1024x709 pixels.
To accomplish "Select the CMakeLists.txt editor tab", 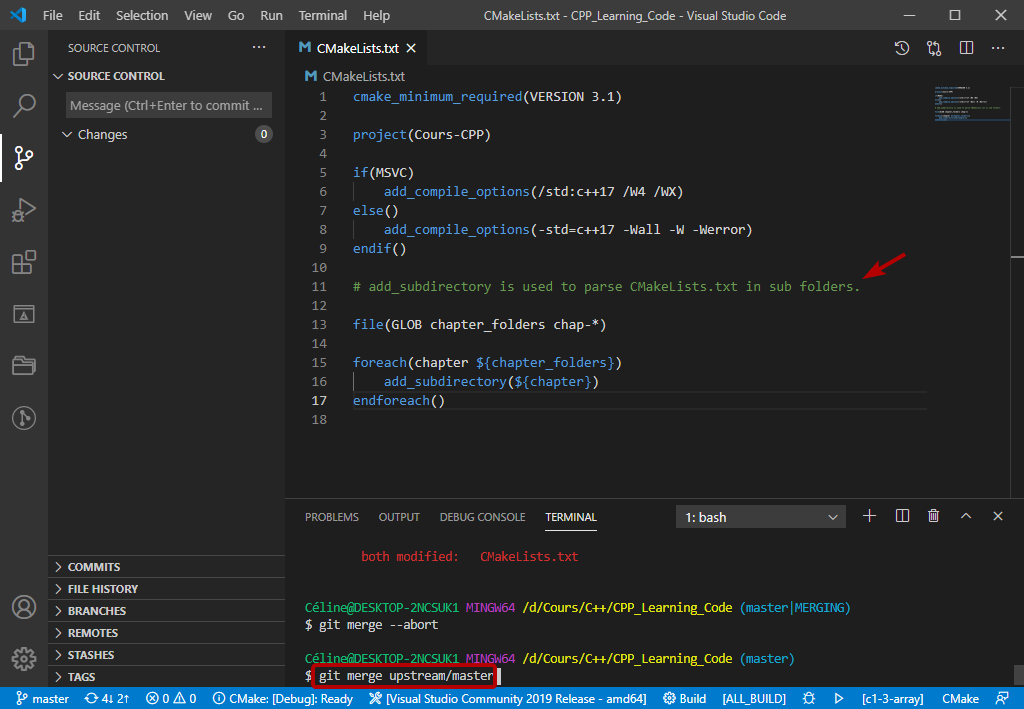I will pos(357,48).
